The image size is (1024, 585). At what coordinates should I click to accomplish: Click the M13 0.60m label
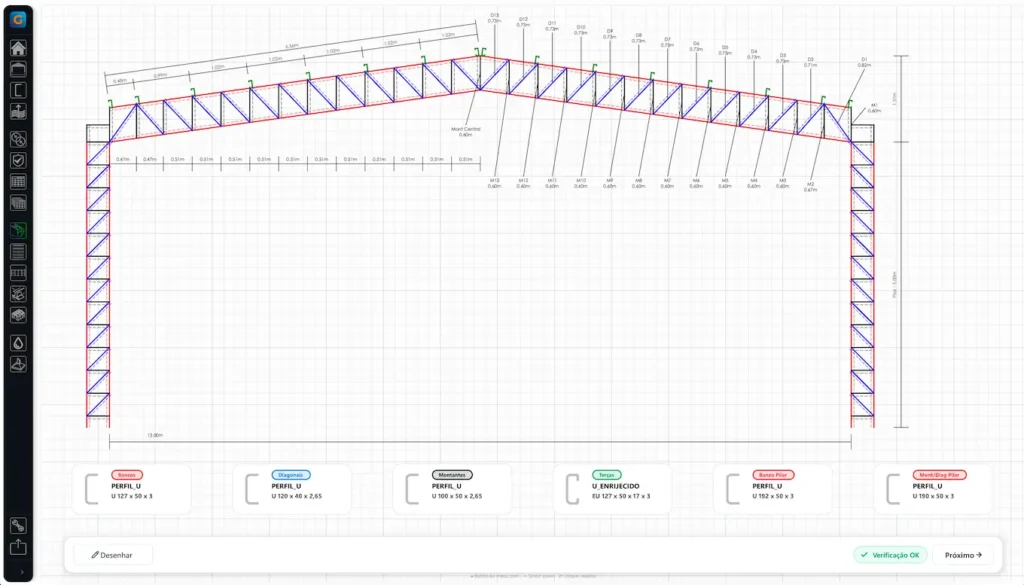coord(494,183)
